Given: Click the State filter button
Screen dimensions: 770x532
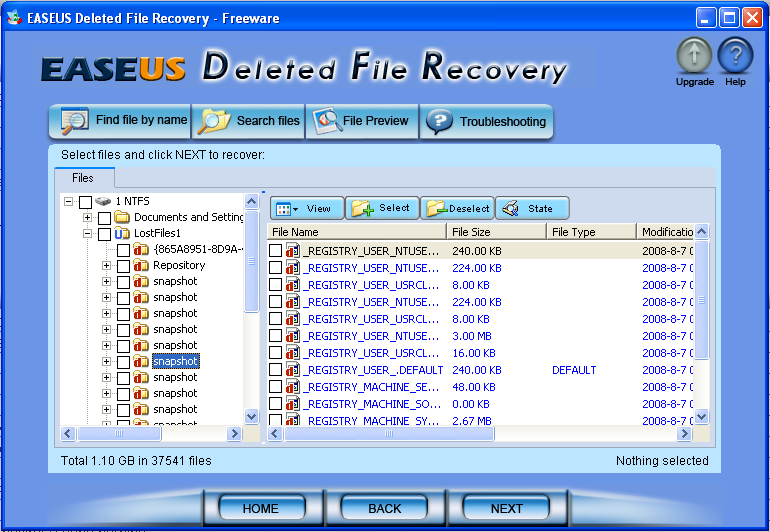Looking at the screenshot, I should tap(532, 208).
